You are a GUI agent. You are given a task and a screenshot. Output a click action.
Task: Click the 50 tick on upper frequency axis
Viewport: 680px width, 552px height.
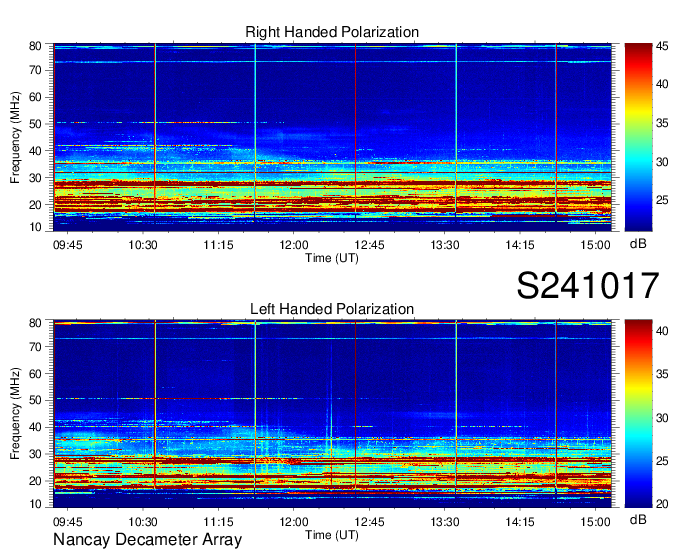point(35,124)
